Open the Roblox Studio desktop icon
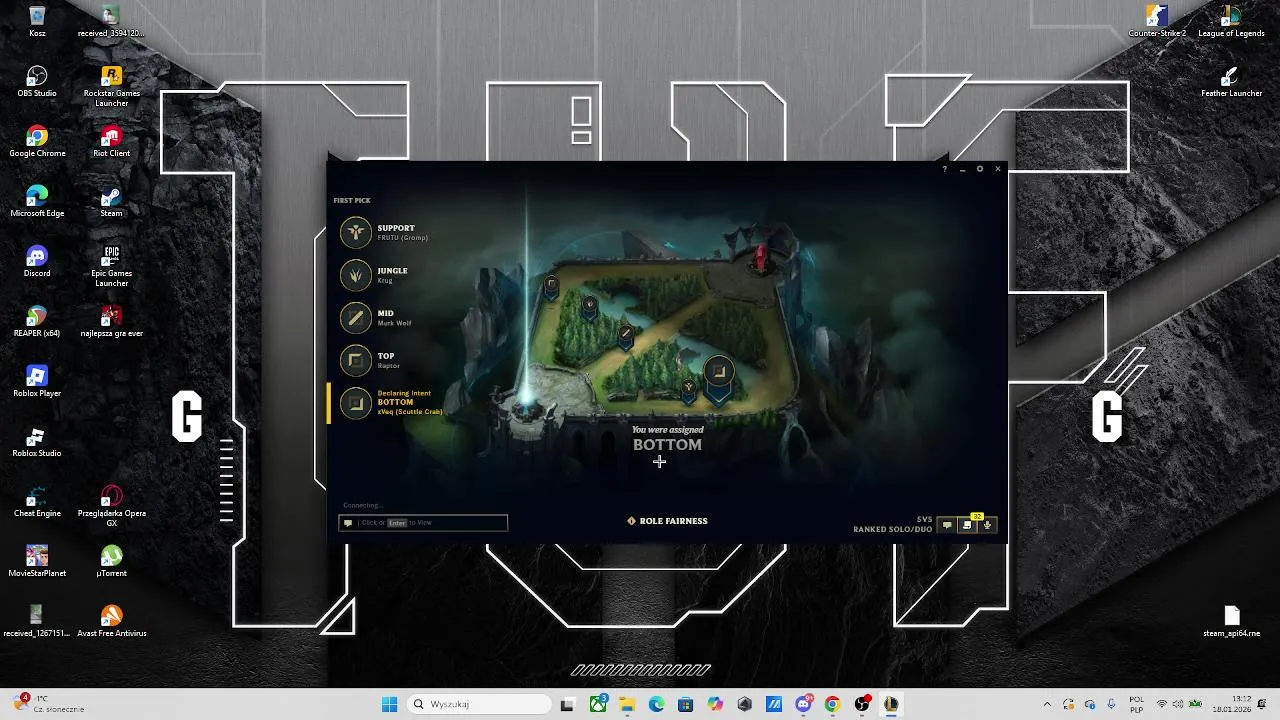Viewport: 1280px width, 720px height. pyautogui.click(x=37, y=442)
